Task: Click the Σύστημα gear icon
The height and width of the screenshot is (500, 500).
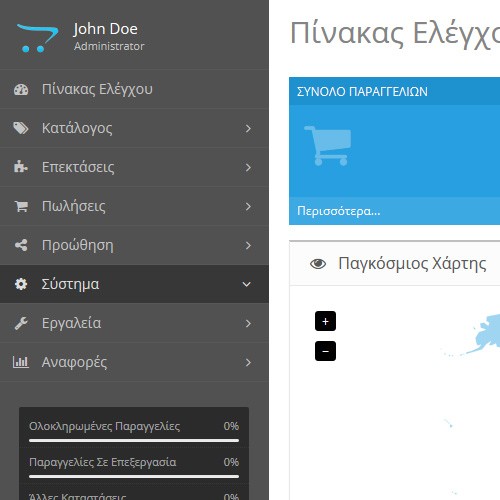Action: [x=21, y=284]
